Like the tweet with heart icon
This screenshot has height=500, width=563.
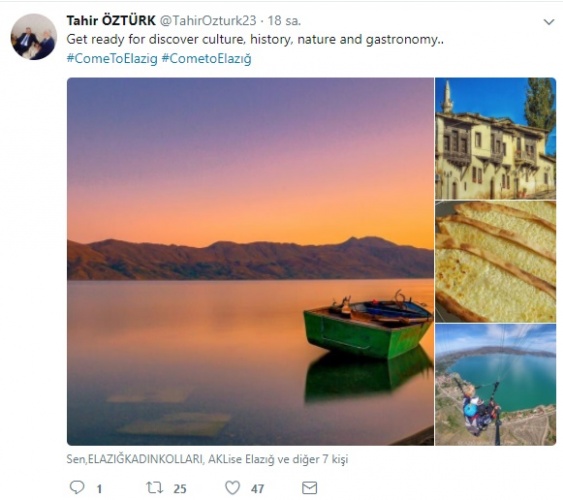(x=232, y=488)
